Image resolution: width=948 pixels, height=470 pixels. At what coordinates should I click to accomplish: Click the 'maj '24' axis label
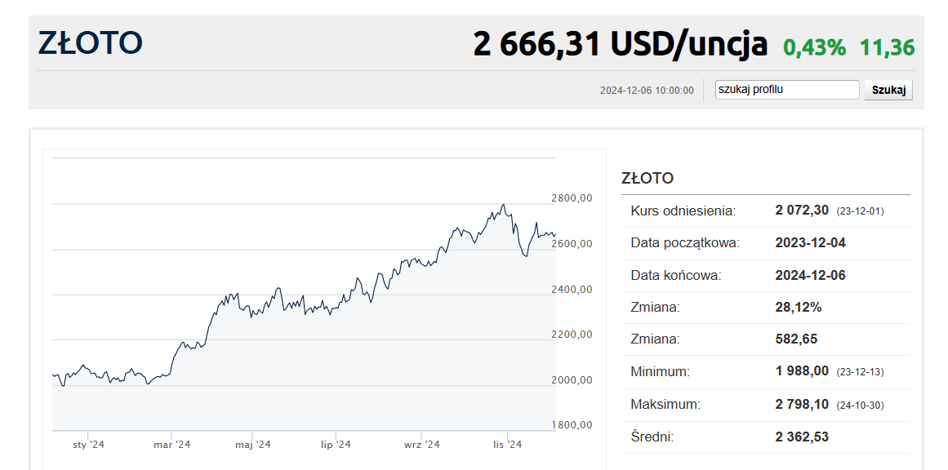(x=253, y=445)
